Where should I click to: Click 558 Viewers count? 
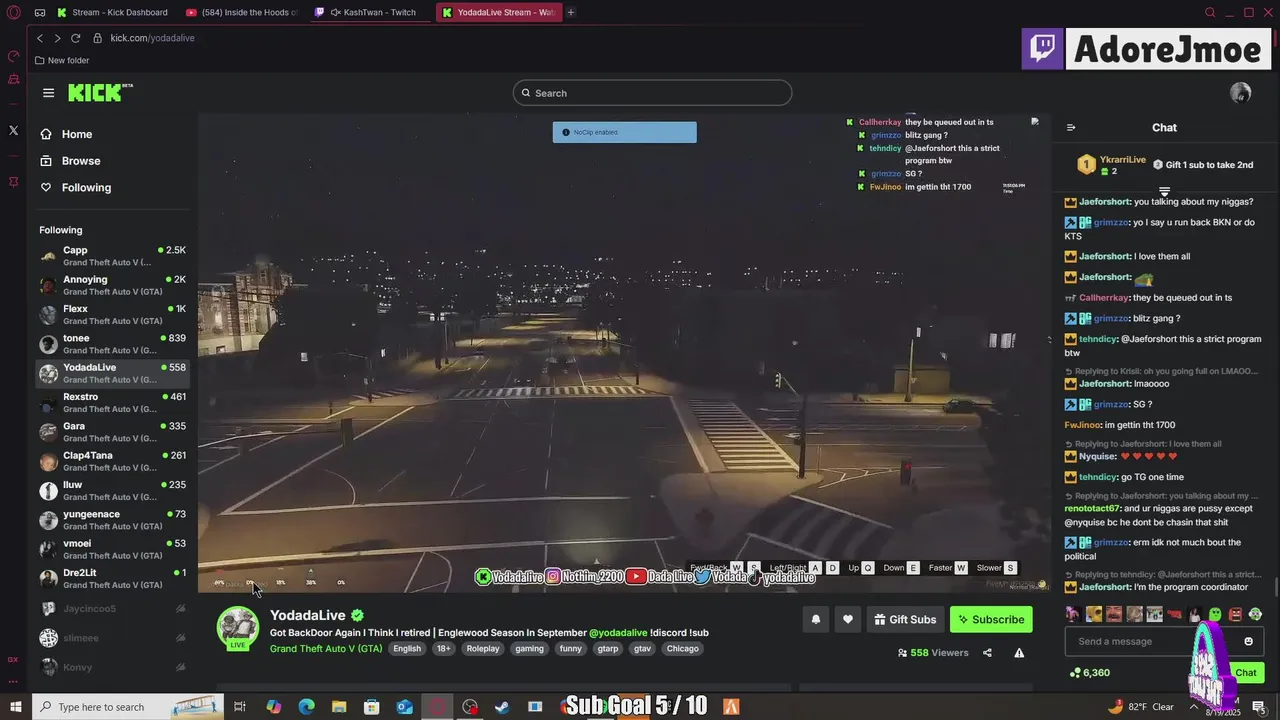click(933, 653)
